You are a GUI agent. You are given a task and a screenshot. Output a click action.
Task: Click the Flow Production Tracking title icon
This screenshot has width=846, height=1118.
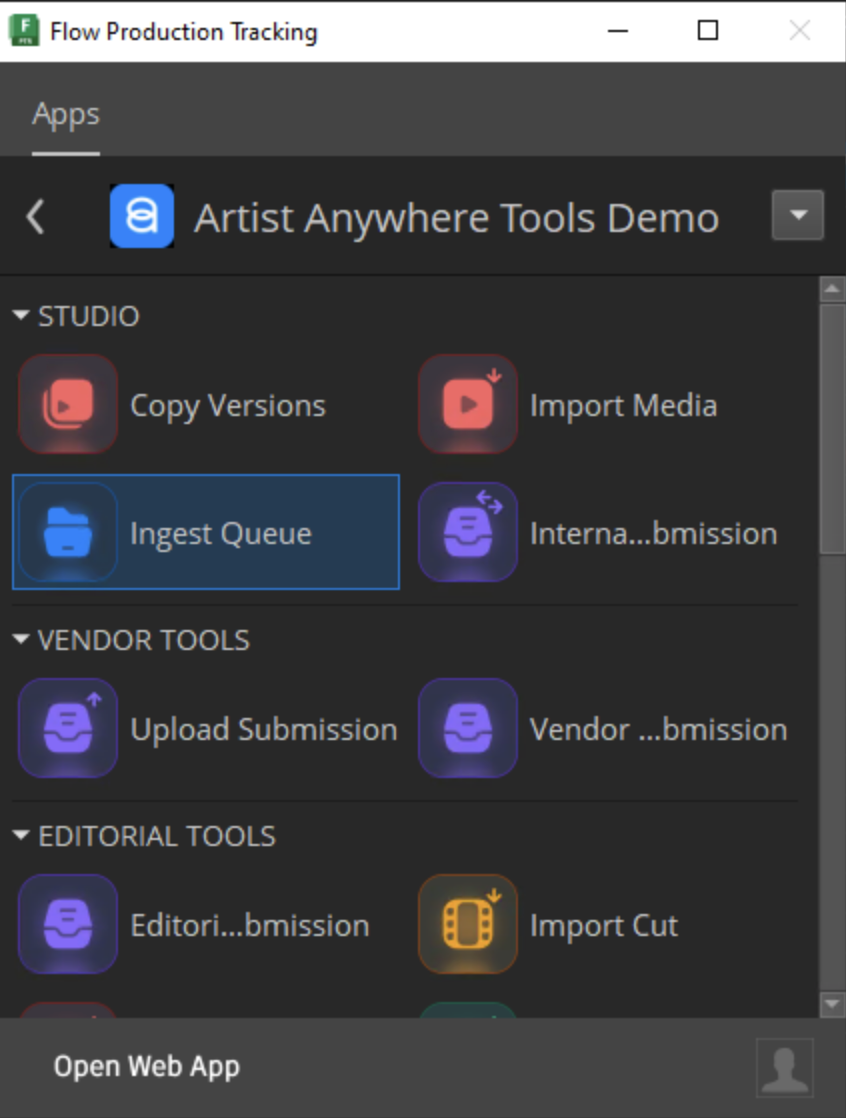pos(24,31)
